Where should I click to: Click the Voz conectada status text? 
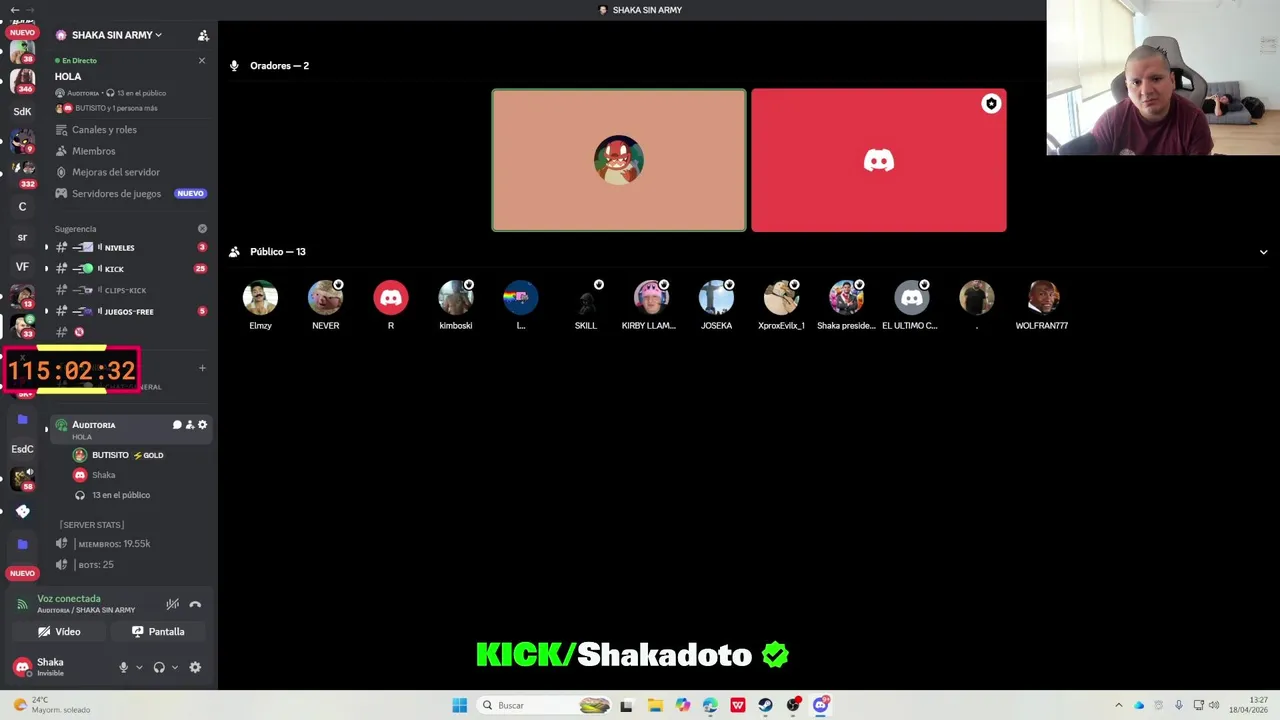coord(69,599)
